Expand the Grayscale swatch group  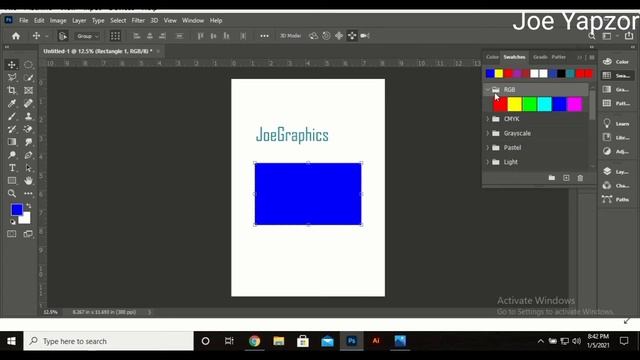coord(488,133)
